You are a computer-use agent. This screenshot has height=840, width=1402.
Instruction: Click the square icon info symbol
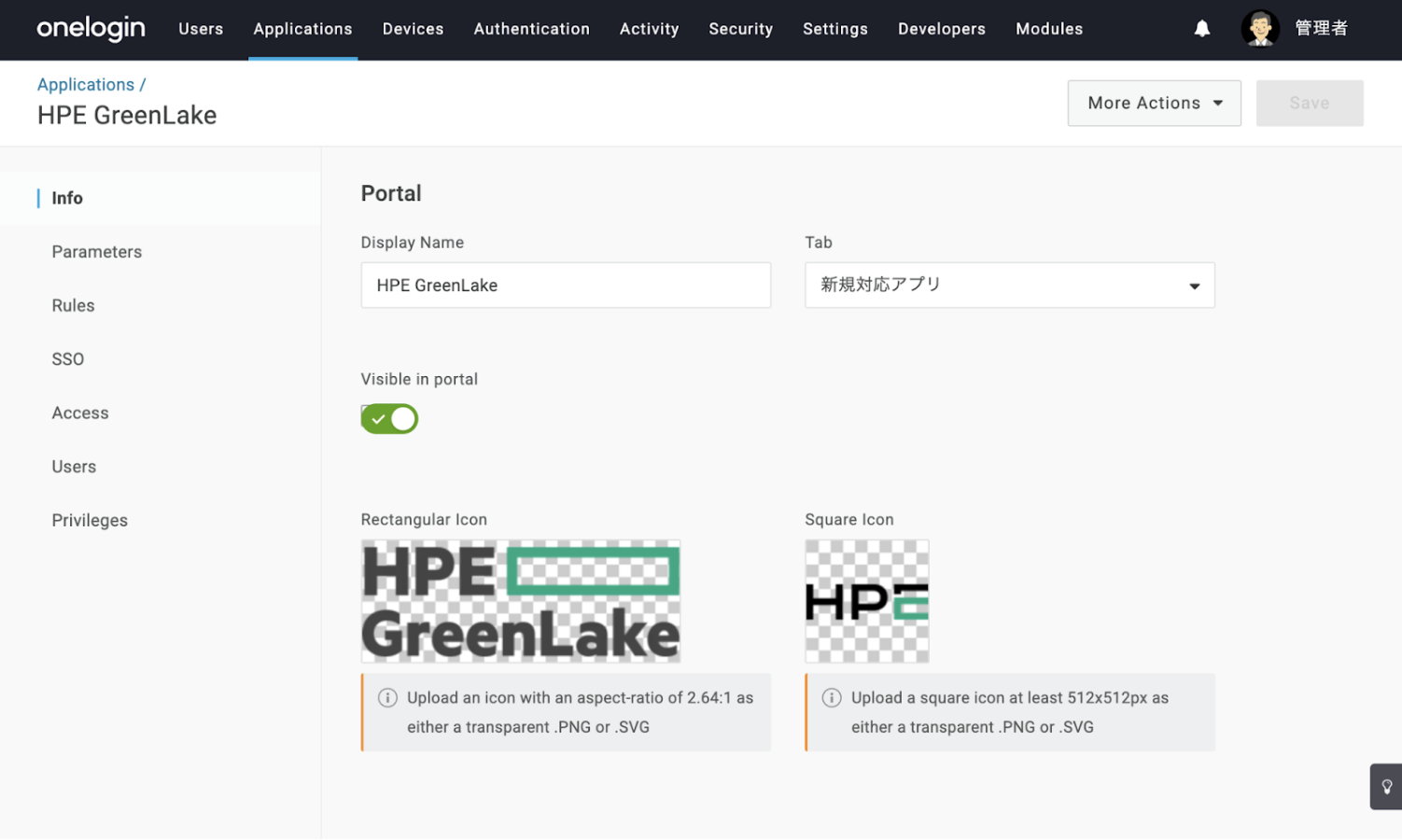[831, 698]
